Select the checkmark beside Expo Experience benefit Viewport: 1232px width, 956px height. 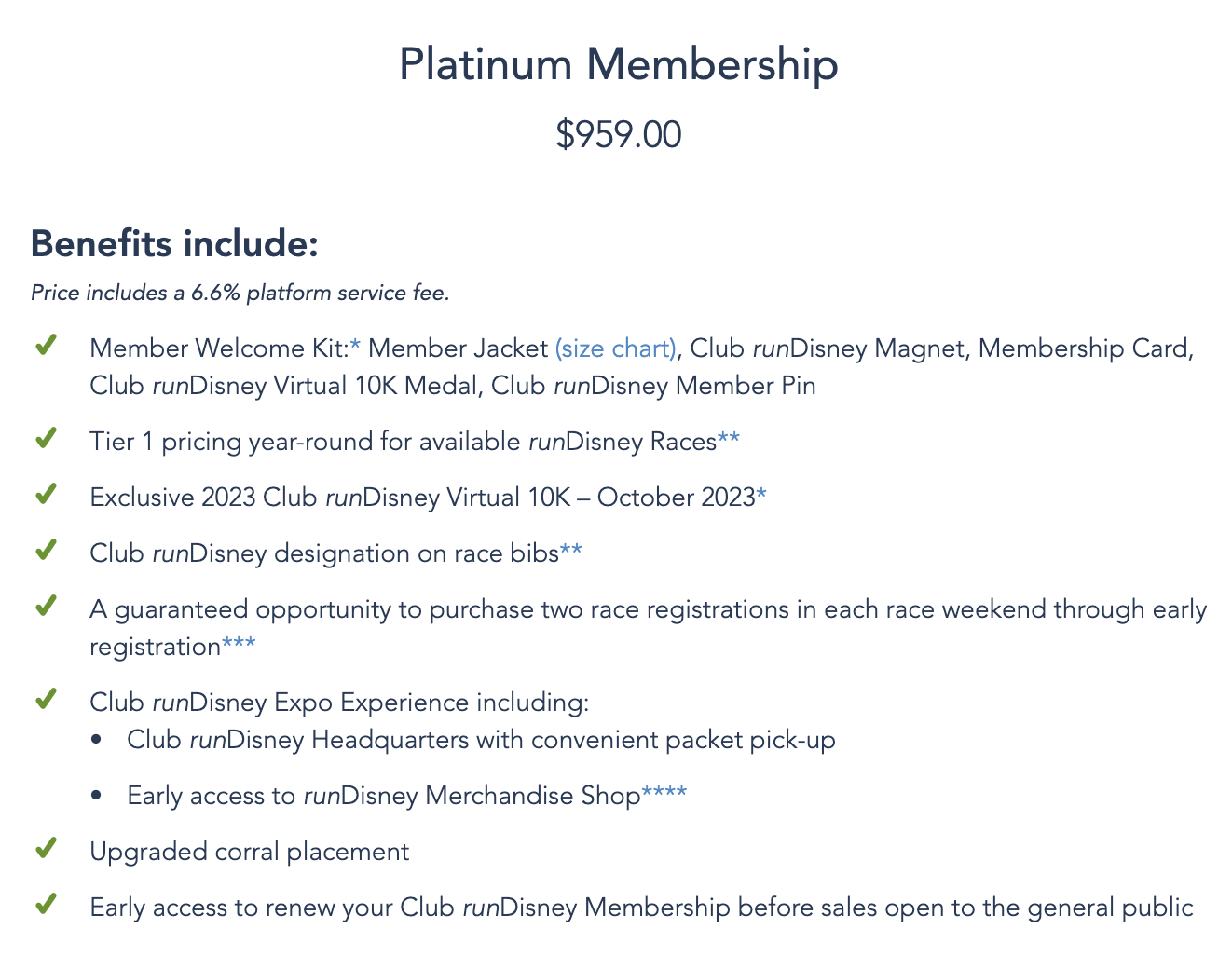45,700
